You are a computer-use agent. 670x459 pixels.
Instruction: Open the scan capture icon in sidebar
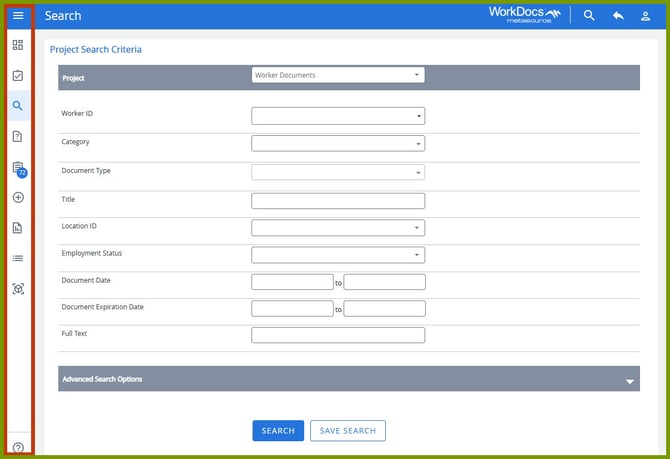coord(18,289)
